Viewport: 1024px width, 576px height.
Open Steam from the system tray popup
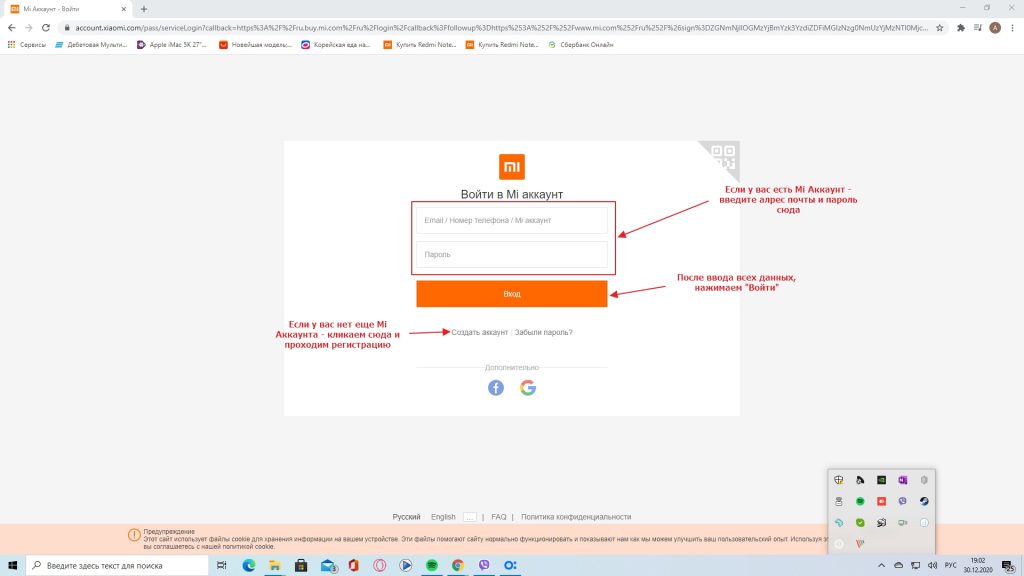click(924, 501)
